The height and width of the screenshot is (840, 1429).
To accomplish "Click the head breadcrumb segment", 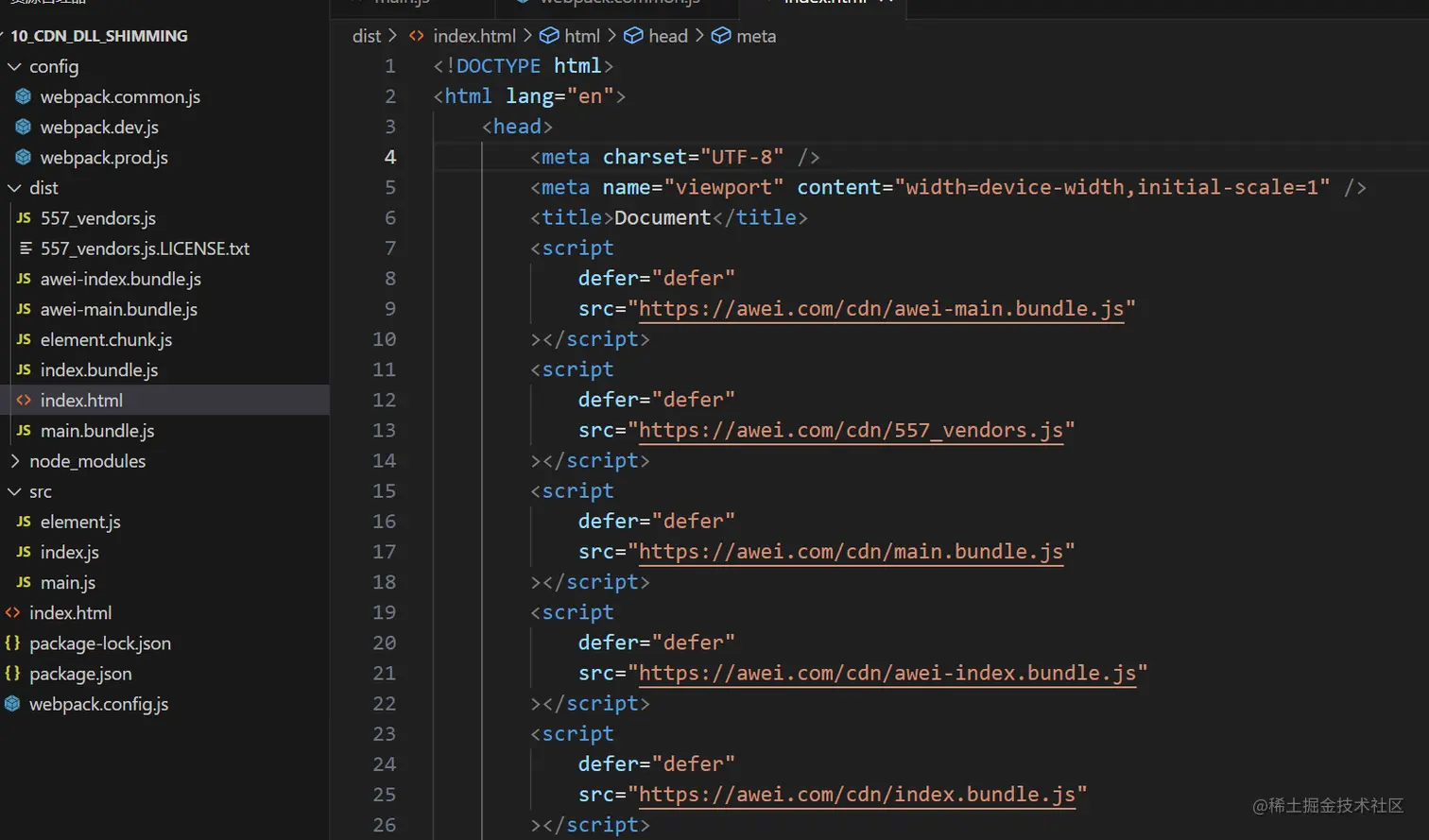I will [668, 36].
